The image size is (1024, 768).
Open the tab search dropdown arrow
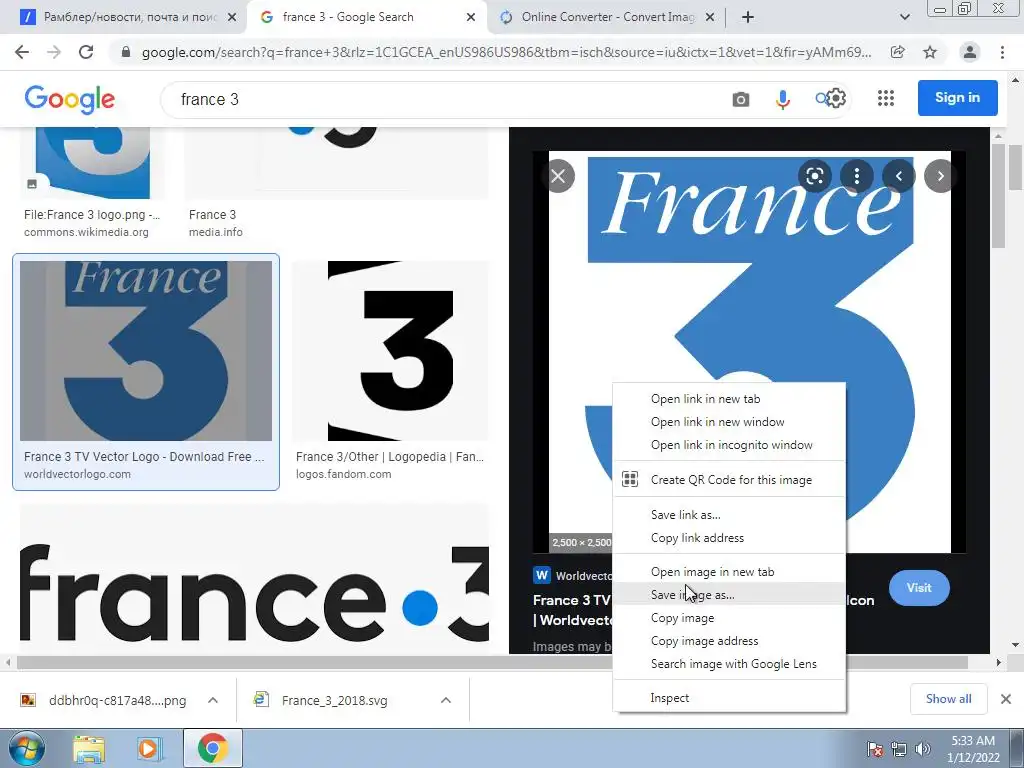[904, 17]
